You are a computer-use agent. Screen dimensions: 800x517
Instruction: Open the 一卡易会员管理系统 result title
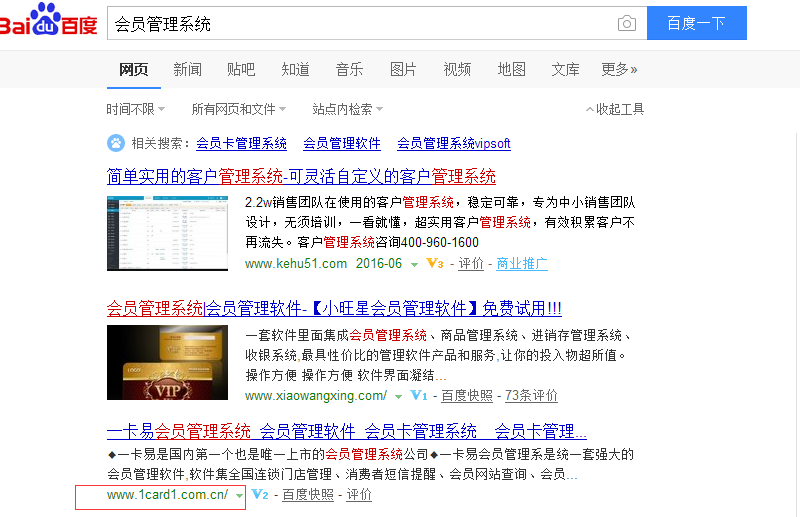click(347, 432)
